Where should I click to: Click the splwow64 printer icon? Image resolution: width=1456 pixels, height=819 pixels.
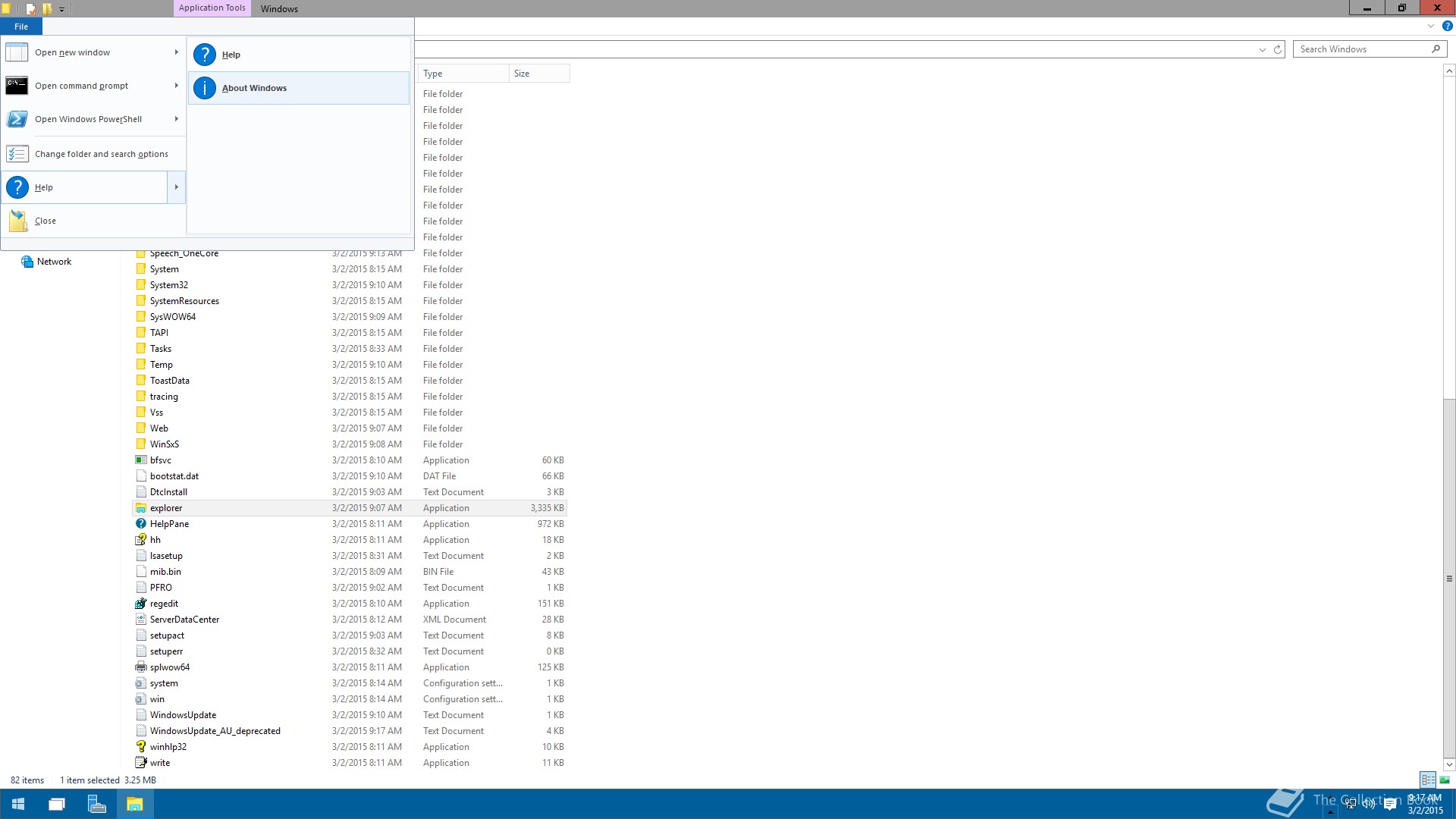140,667
